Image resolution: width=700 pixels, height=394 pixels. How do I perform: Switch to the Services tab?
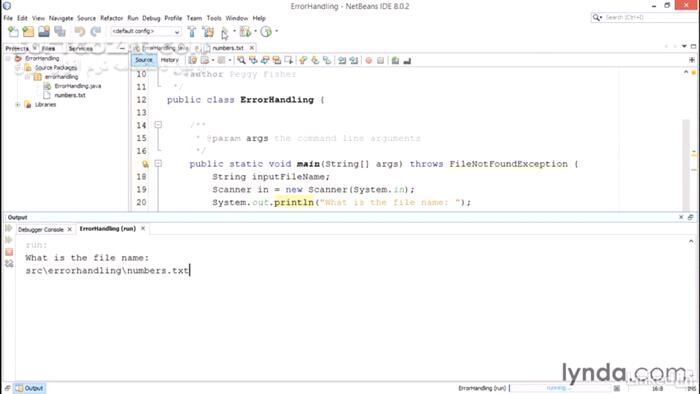click(x=81, y=48)
